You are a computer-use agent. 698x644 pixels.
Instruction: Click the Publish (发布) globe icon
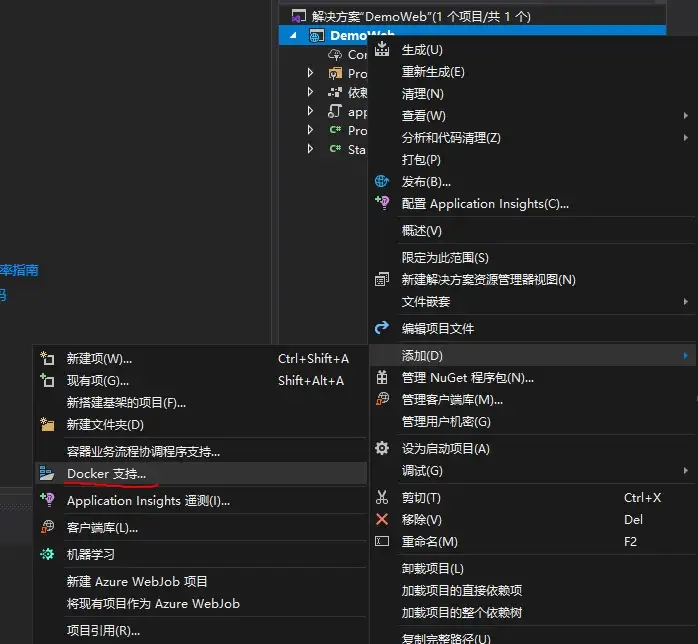[x=382, y=181]
